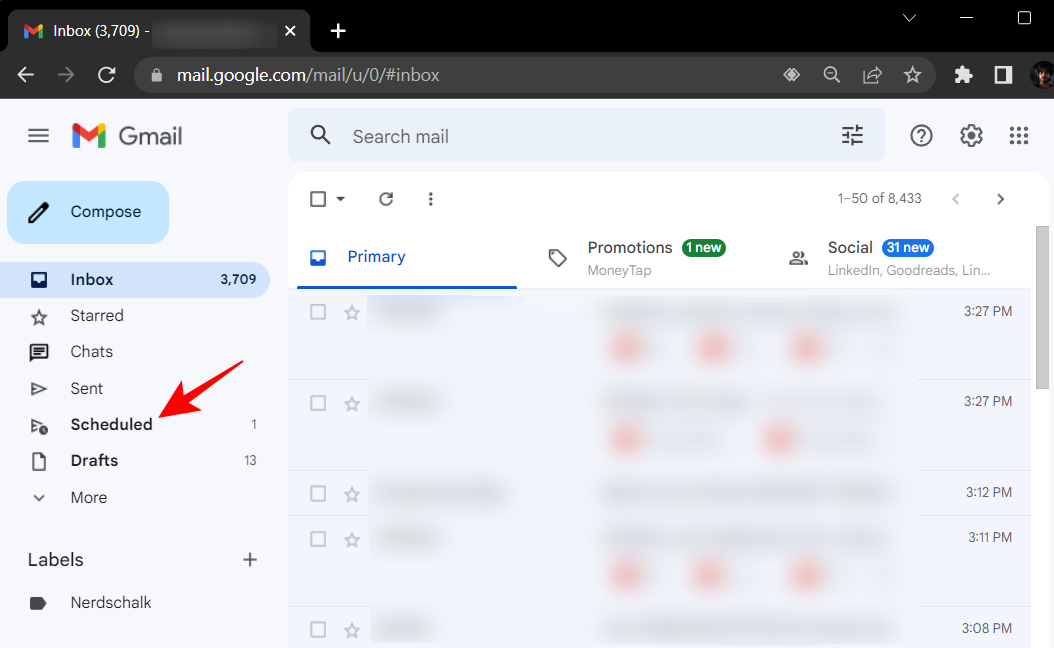Select the 3:12 PM email checkbox

(318, 493)
